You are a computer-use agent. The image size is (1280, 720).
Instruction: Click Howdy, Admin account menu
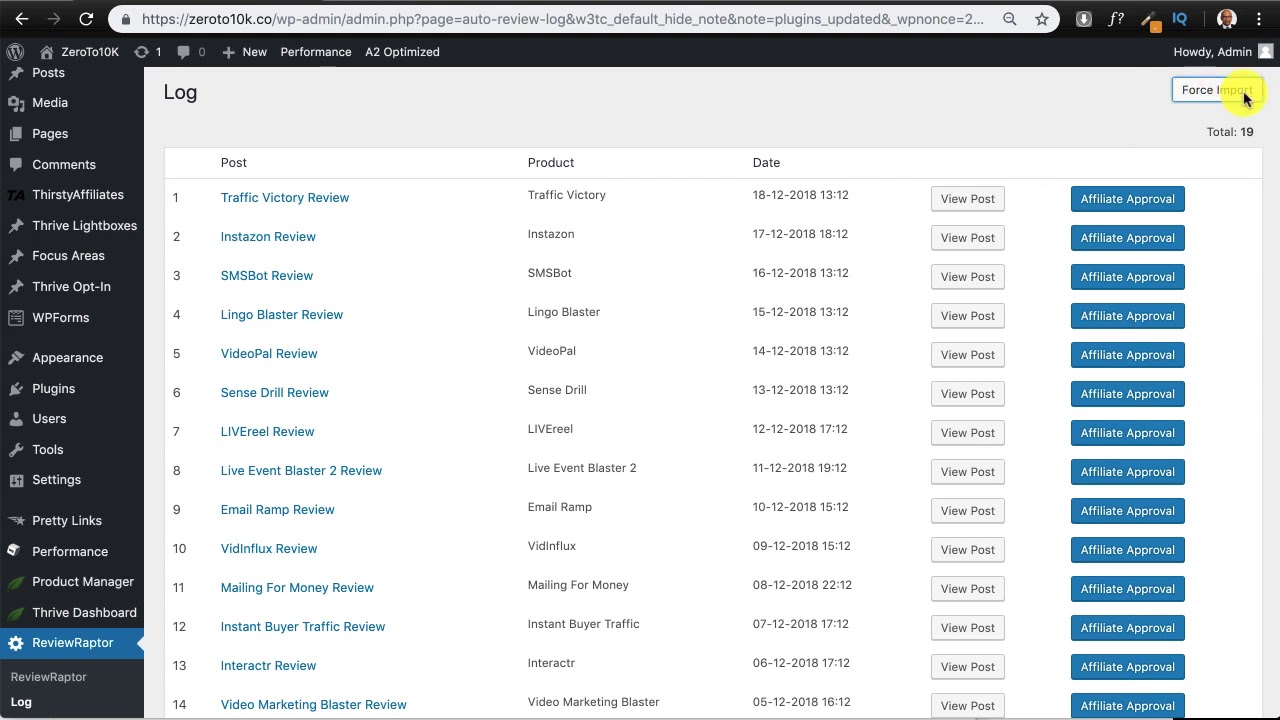pos(1223,52)
